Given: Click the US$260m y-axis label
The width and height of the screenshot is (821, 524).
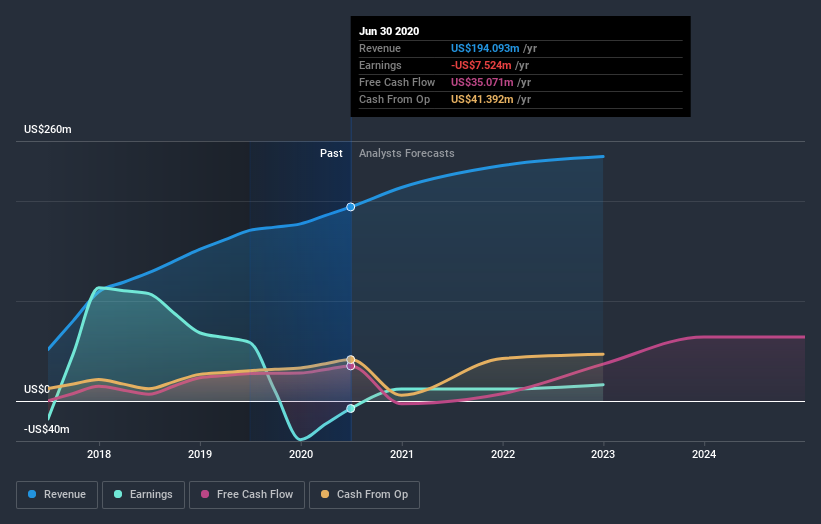Looking at the screenshot, I should 48,129.
